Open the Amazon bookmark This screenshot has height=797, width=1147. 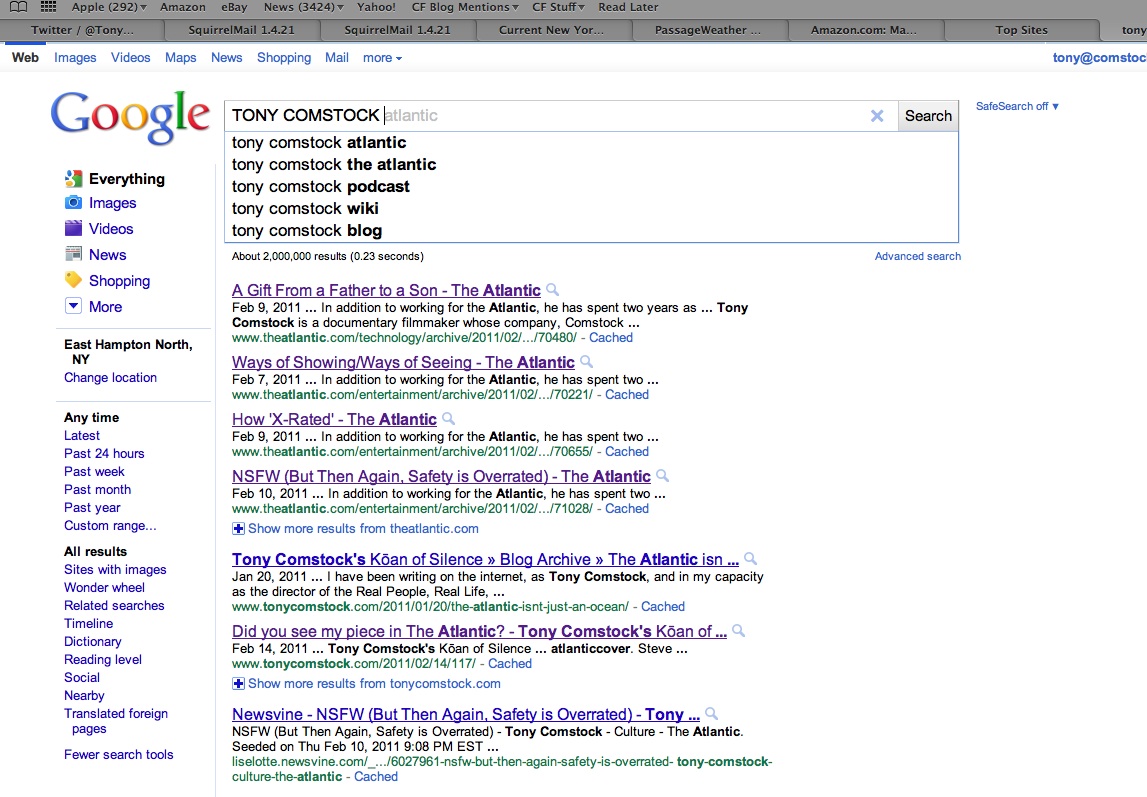(x=183, y=7)
